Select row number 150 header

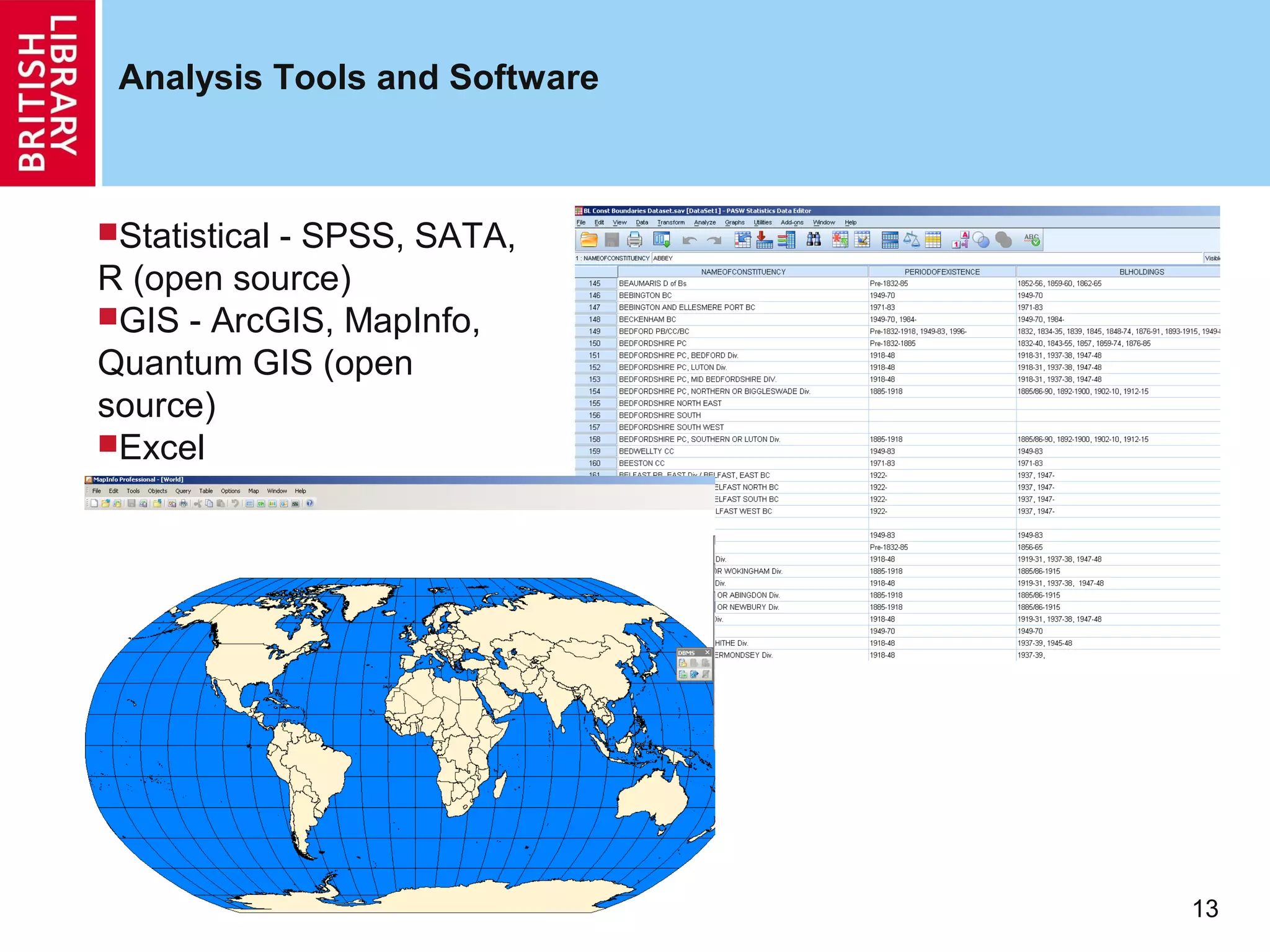595,343
